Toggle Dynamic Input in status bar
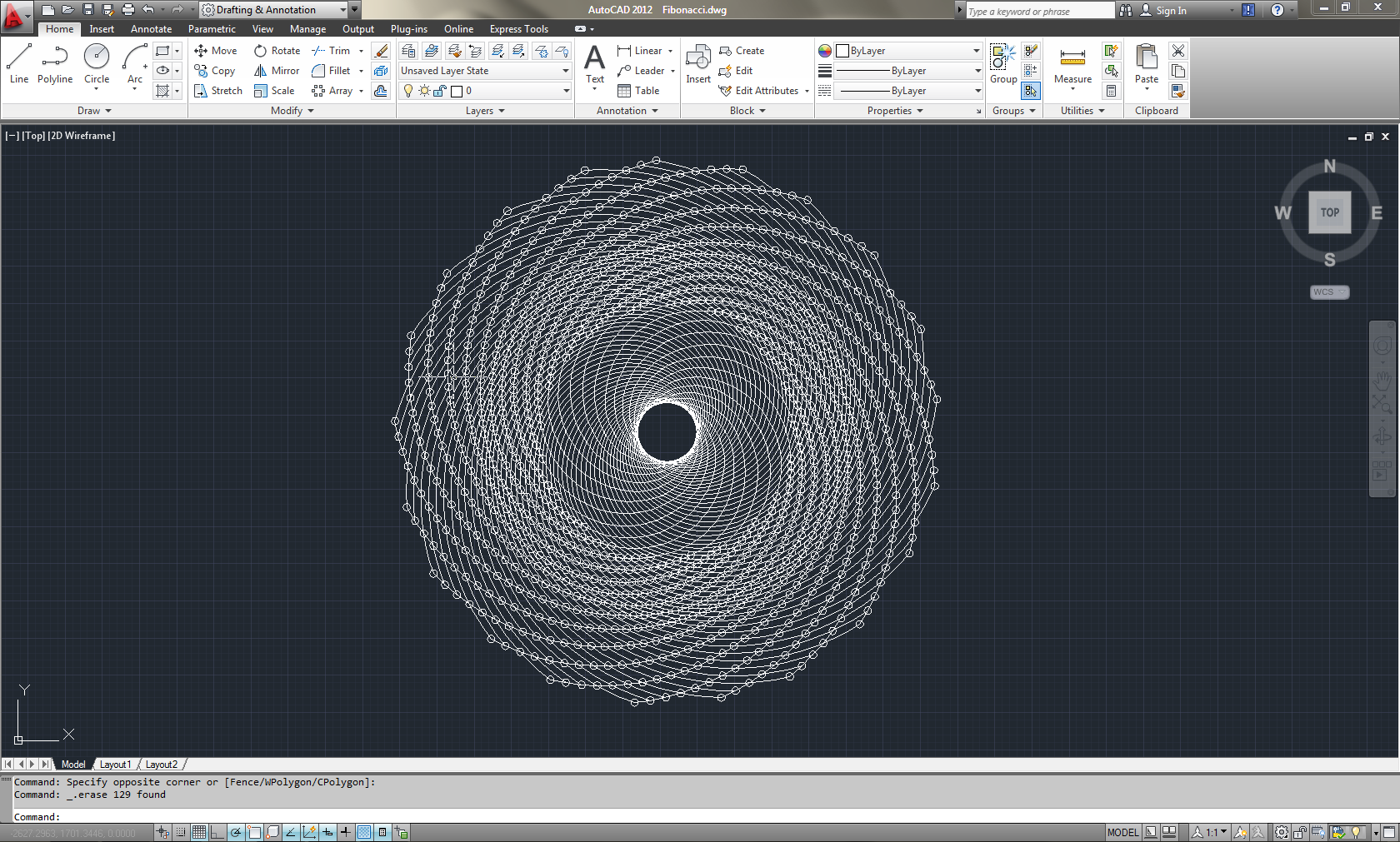1400x842 pixels. point(327,832)
